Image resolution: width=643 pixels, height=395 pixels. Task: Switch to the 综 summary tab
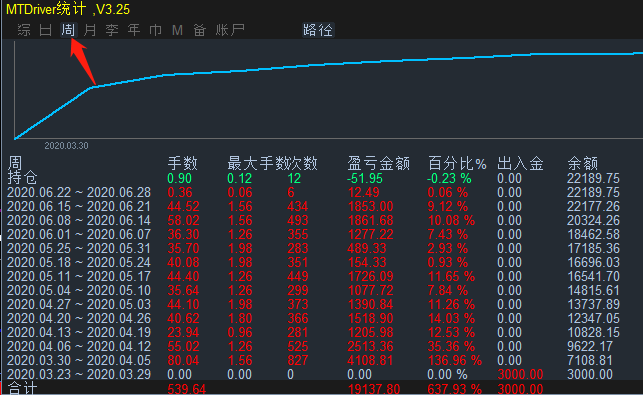(x=24, y=30)
